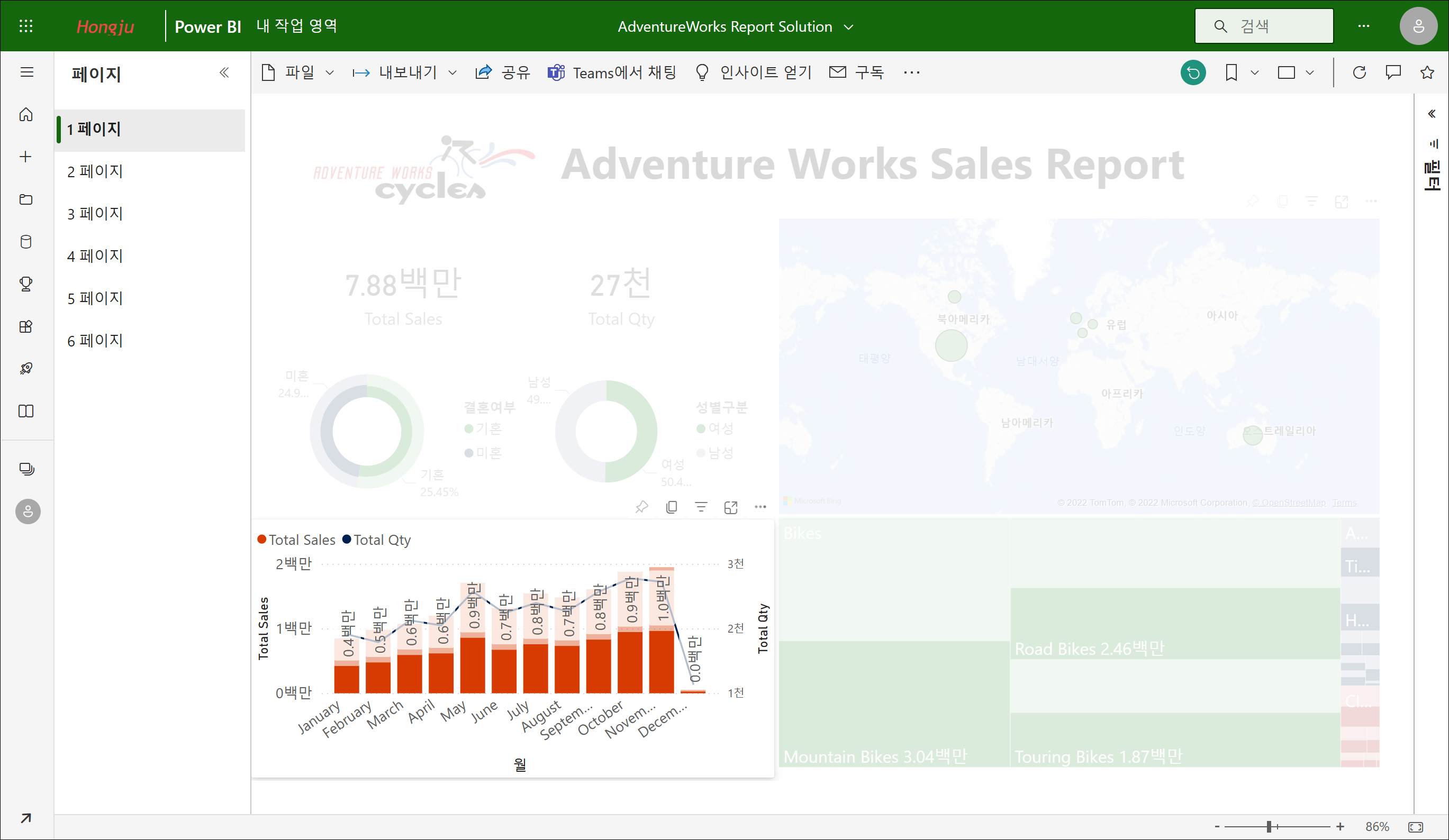Click the zoom slider handle
Screen dimensions: 1449x840
tap(1268, 826)
